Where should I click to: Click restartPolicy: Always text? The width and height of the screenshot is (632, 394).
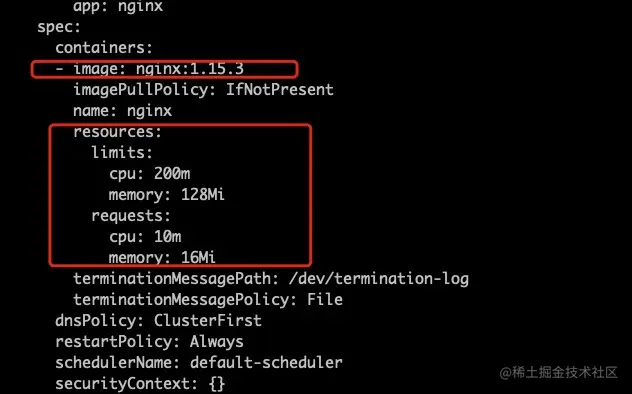pos(150,342)
